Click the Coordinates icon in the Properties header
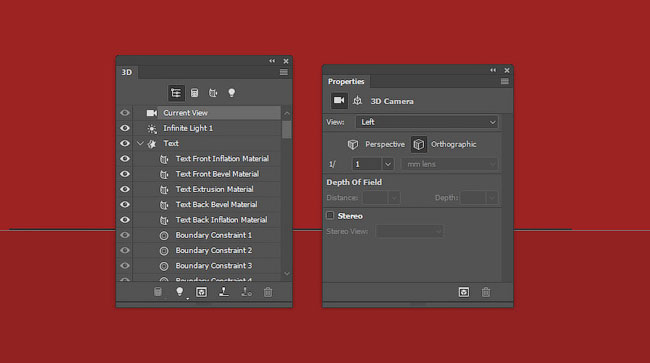The image size is (650, 363). tap(357, 101)
